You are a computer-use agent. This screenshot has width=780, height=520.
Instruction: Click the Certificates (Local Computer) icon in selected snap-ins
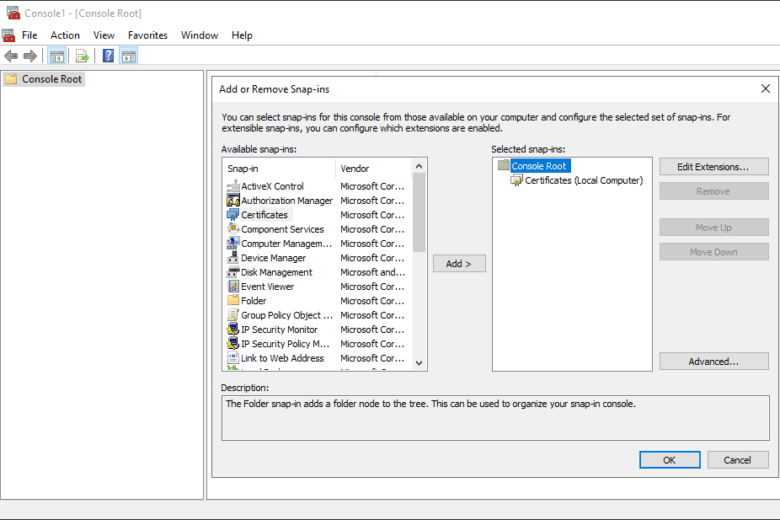[516, 180]
